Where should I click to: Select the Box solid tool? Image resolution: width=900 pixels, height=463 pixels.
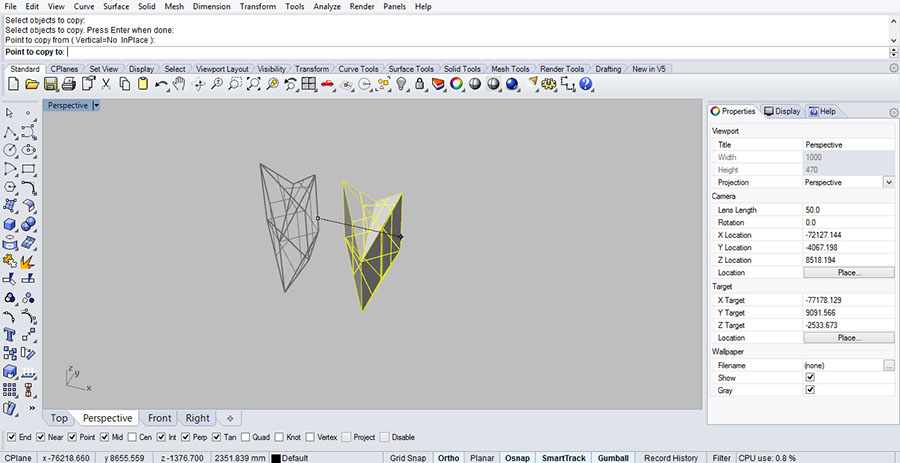pos(10,224)
